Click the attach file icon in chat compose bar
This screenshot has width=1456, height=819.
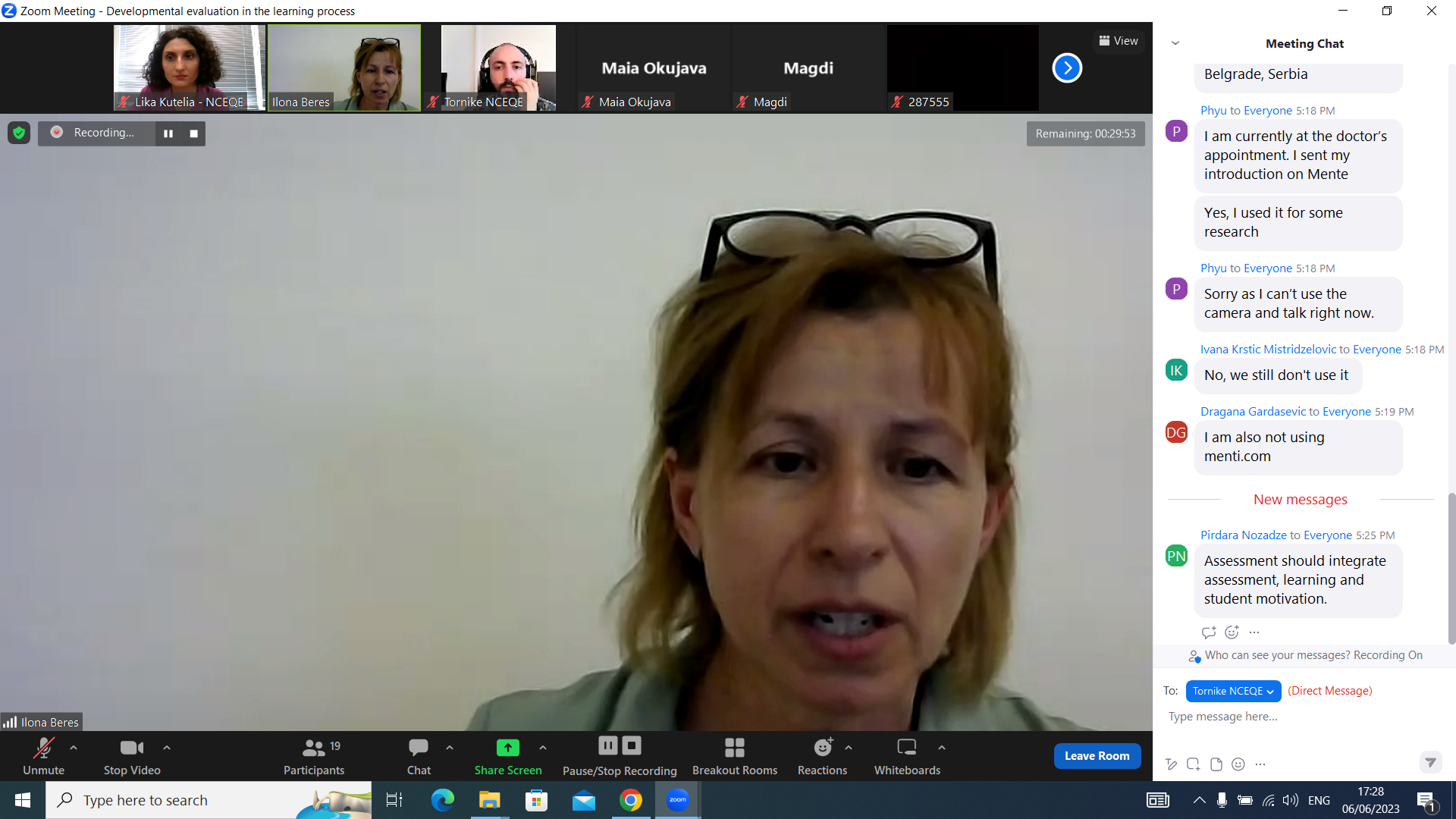[1216, 764]
